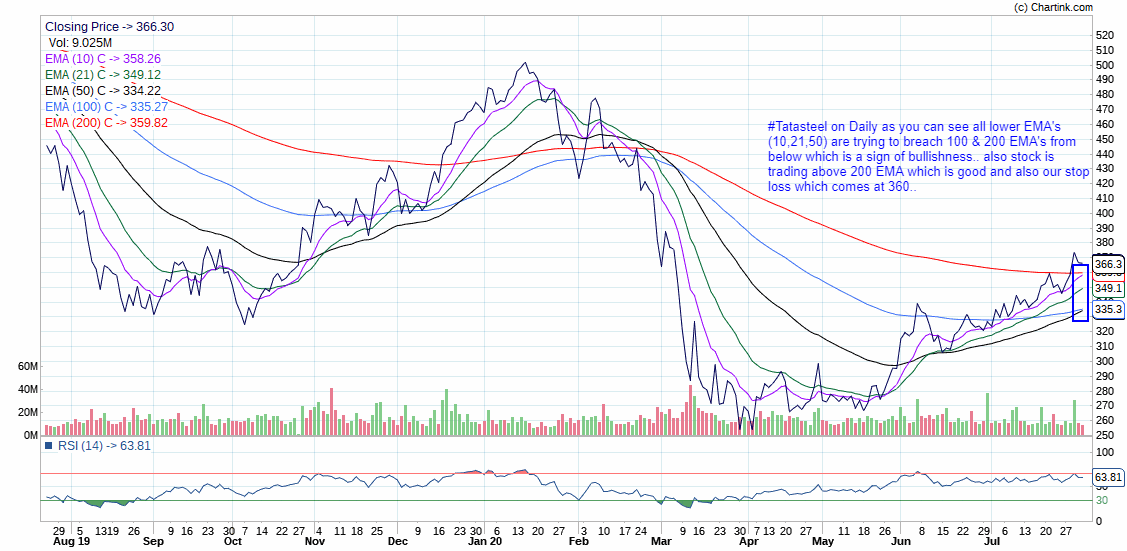
Task: Click the #Tatasteel annotation text block
Action: tap(928, 156)
